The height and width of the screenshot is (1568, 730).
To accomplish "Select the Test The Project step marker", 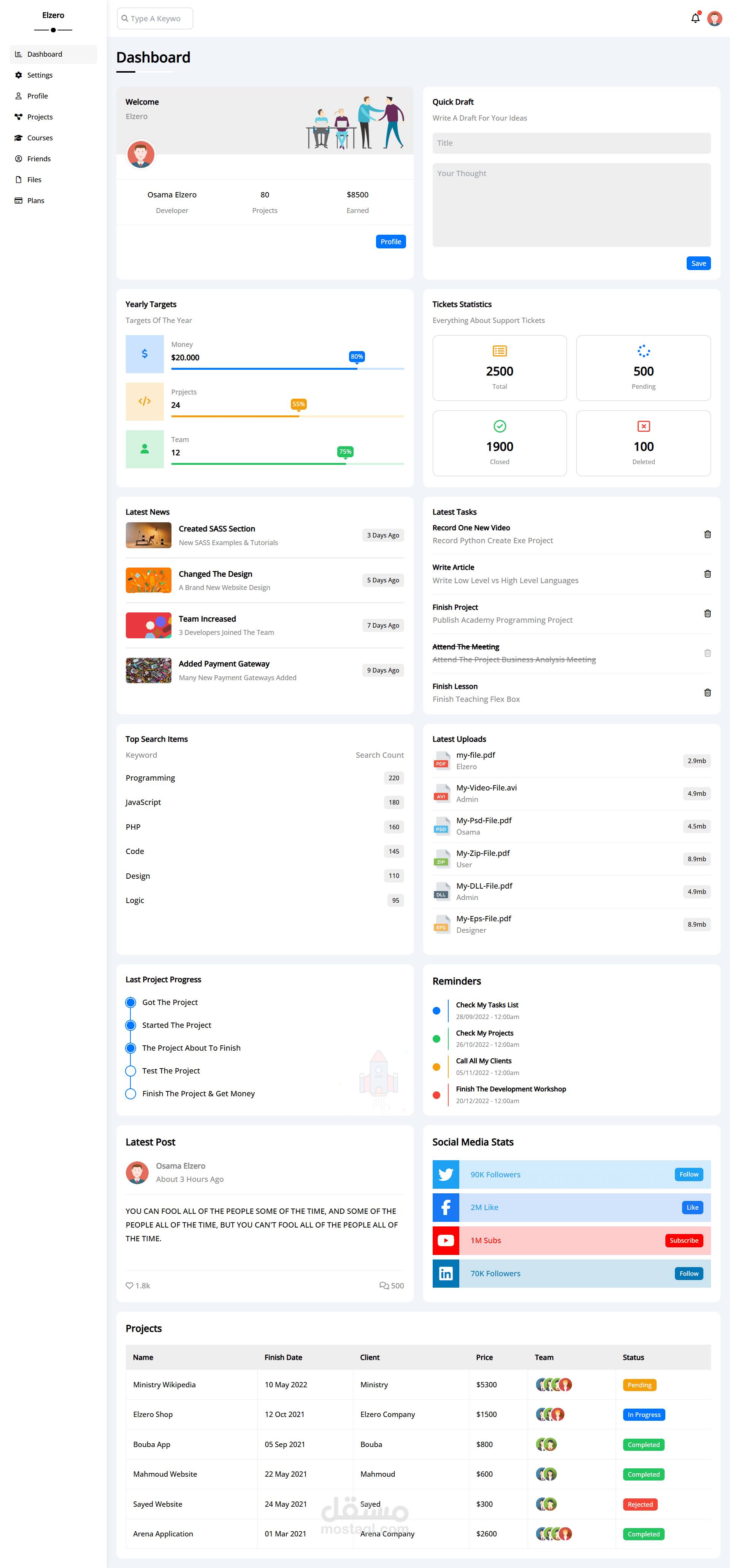I will coord(130,1071).
